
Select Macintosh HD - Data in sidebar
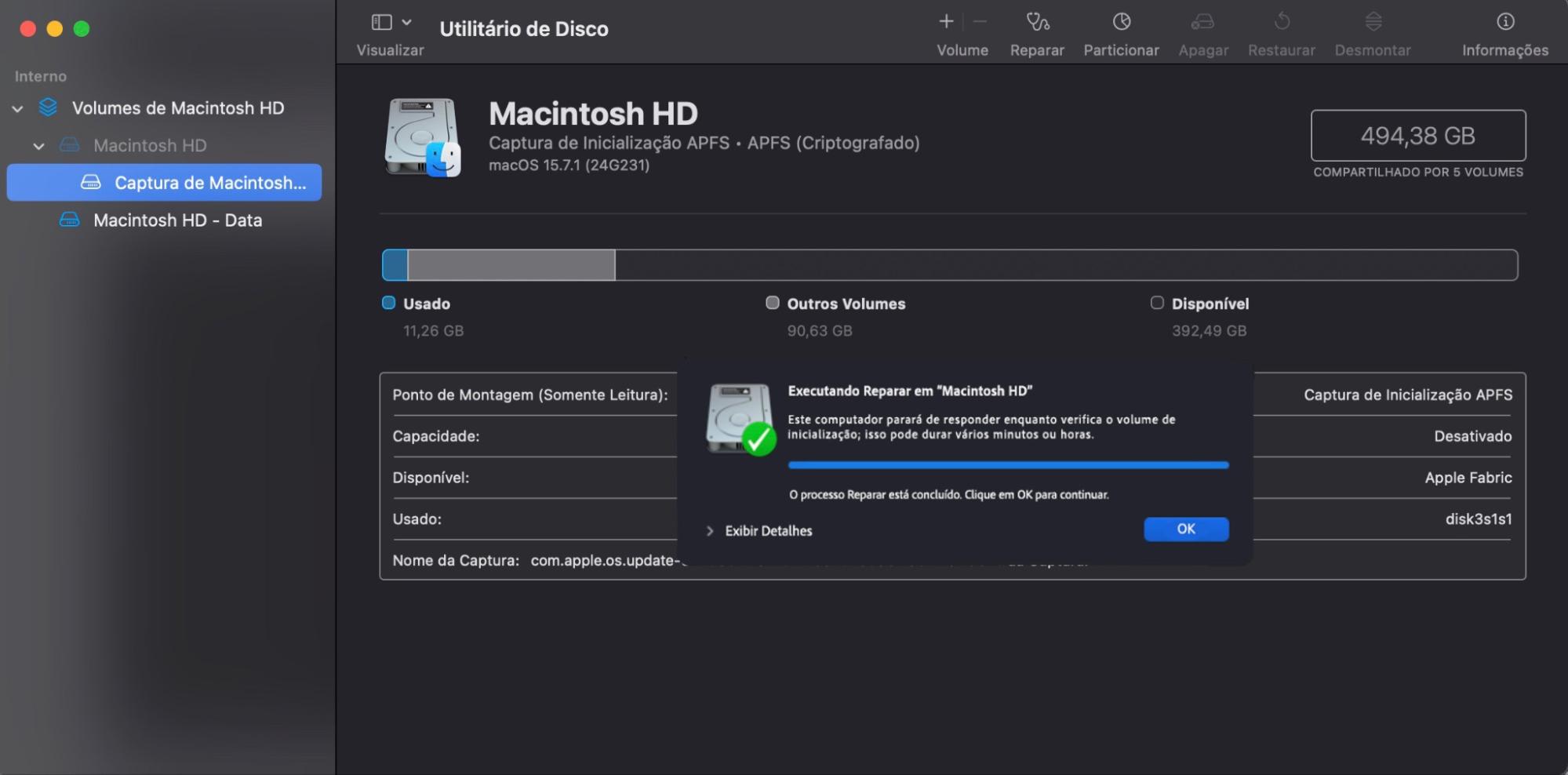pos(177,220)
